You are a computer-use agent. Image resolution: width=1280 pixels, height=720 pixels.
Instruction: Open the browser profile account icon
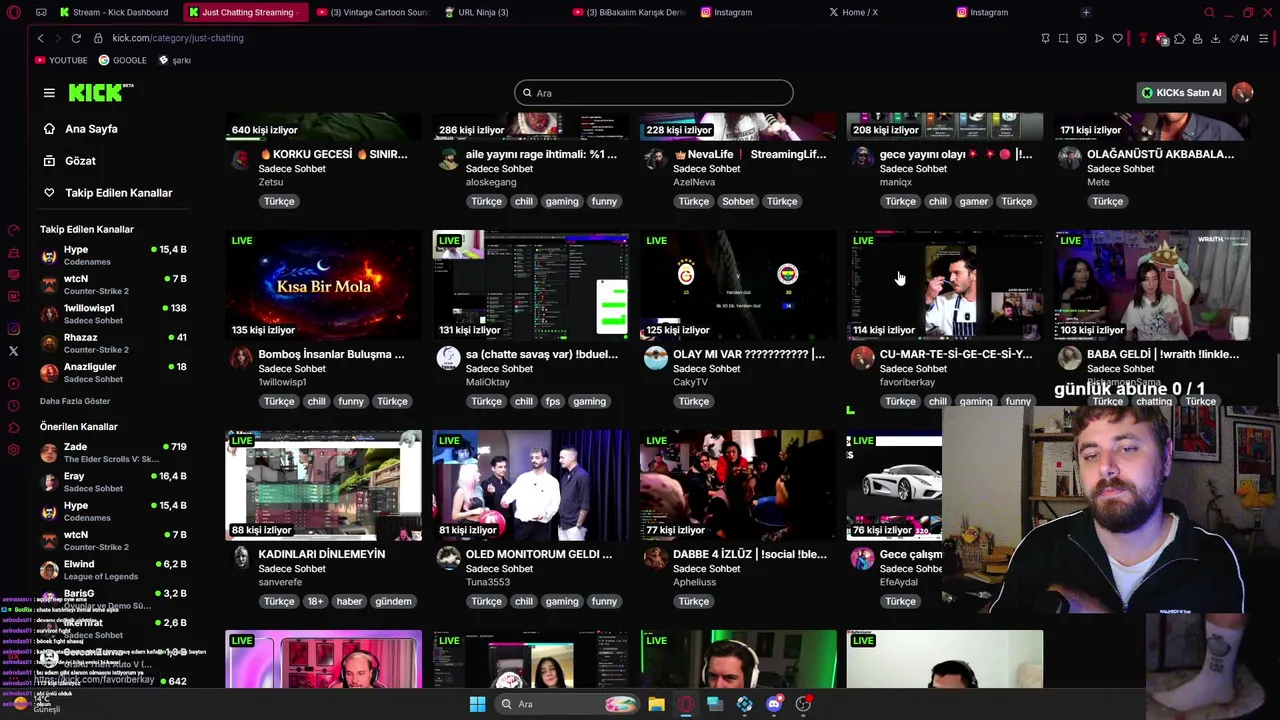coord(1197,38)
